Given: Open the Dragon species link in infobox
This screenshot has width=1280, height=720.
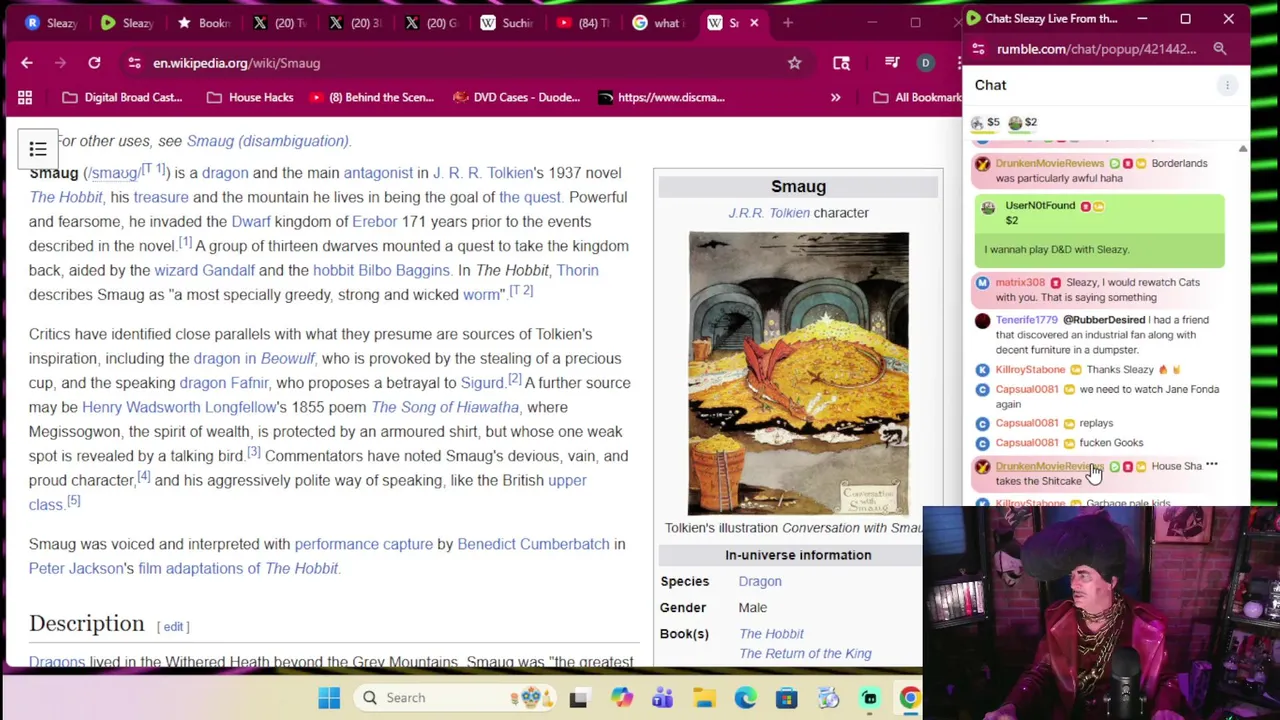Looking at the screenshot, I should (760, 581).
